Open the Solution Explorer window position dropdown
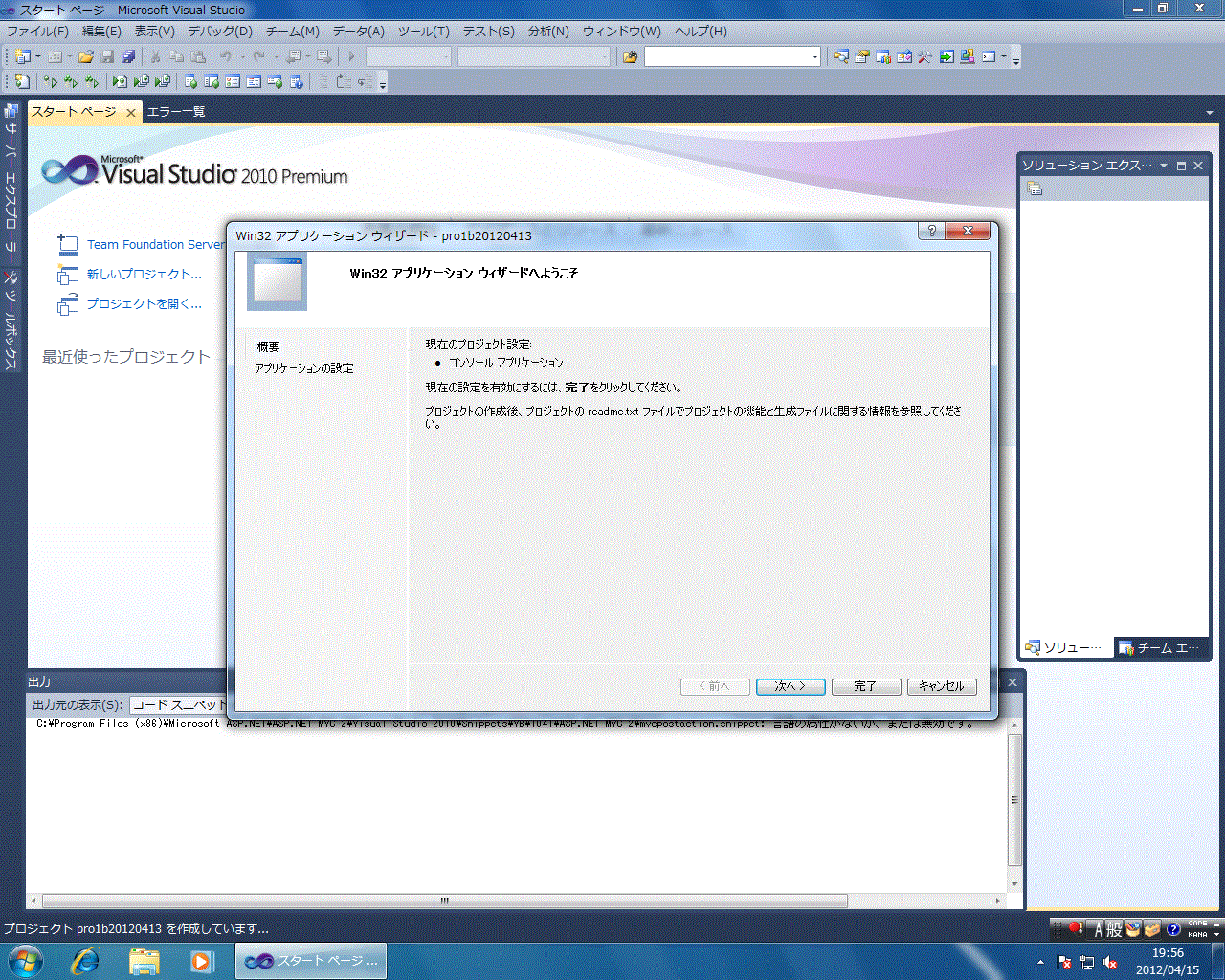 pyautogui.click(x=1164, y=166)
